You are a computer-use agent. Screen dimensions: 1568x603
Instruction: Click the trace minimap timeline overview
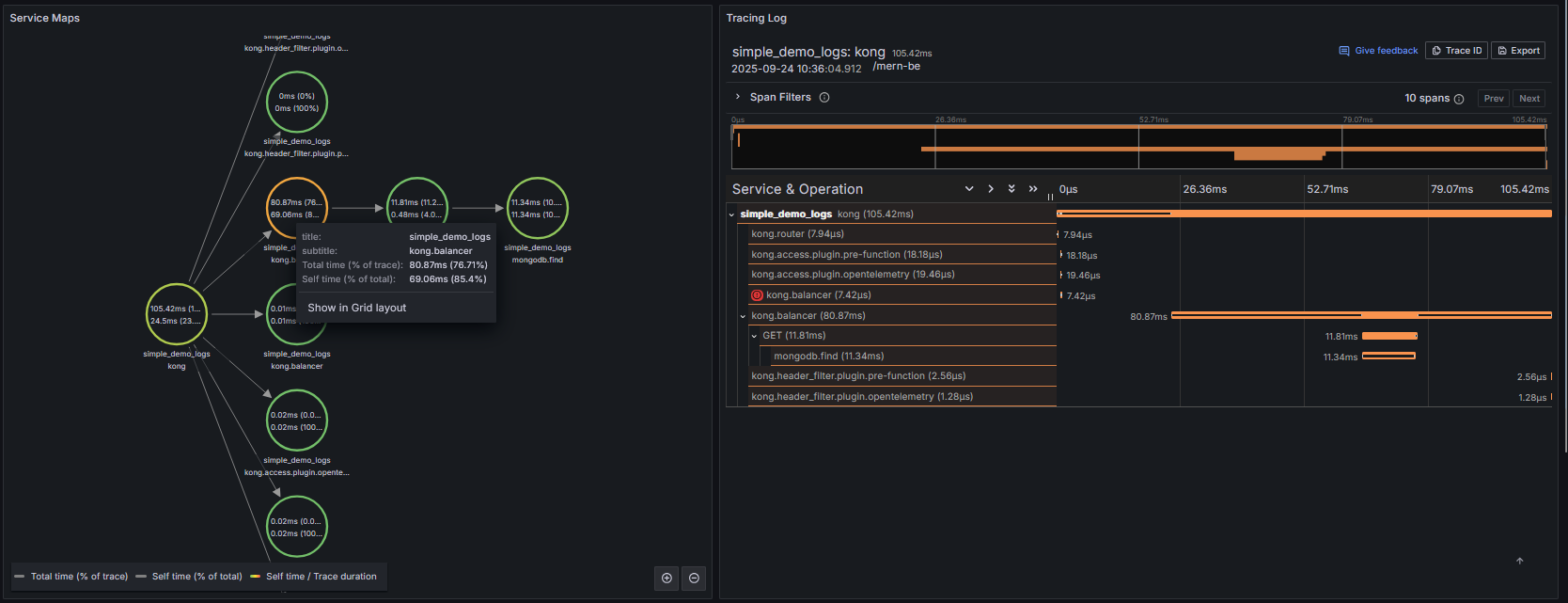click(x=1138, y=148)
